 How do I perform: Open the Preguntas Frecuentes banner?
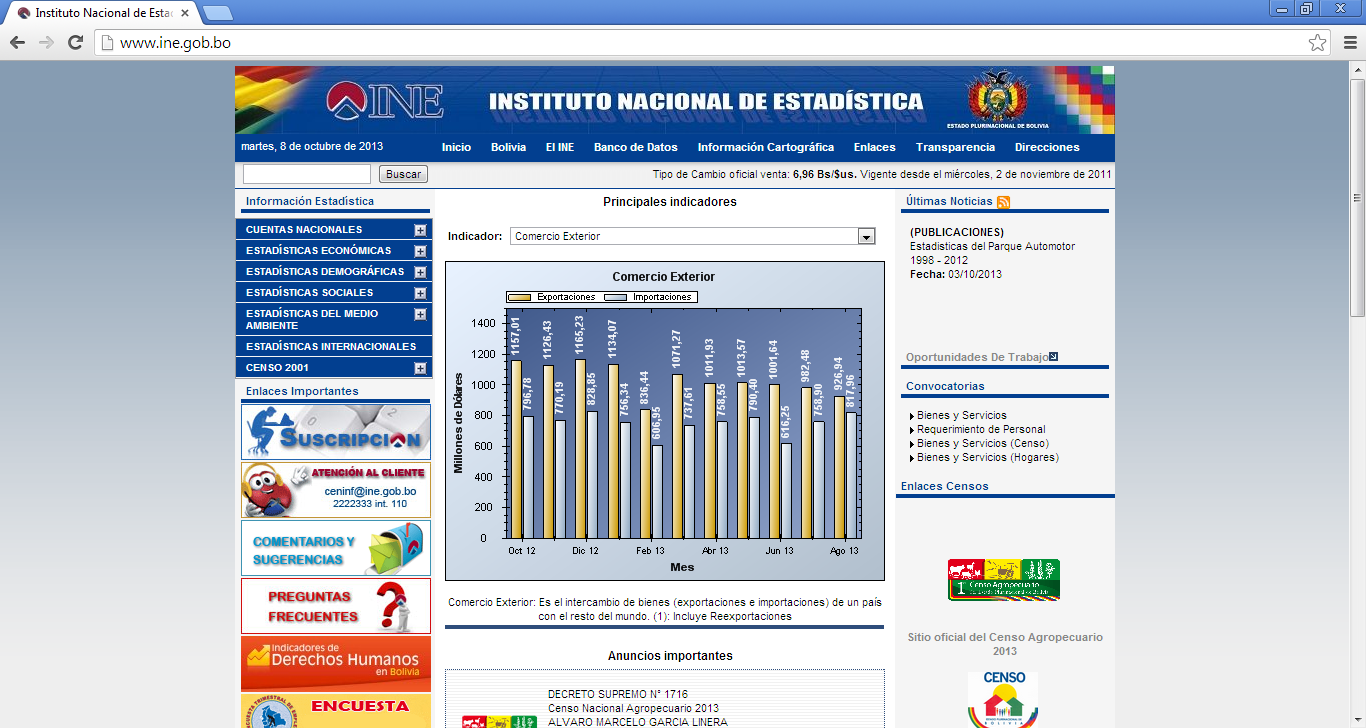(x=336, y=605)
